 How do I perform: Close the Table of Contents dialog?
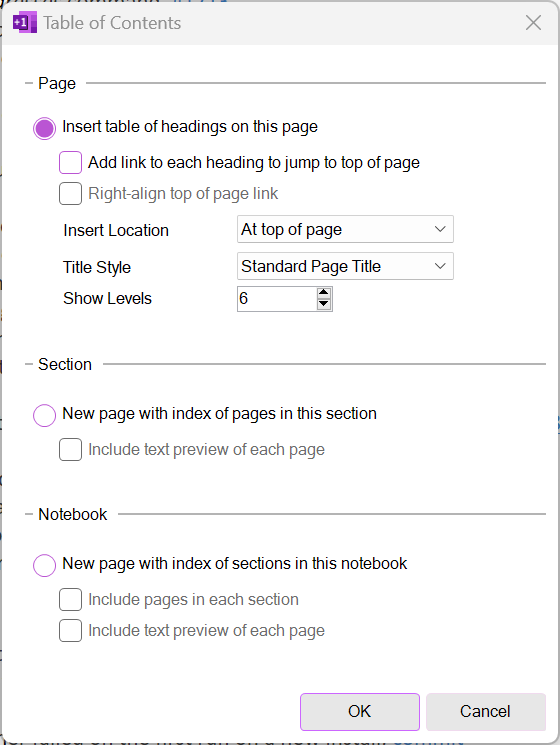click(533, 22)
